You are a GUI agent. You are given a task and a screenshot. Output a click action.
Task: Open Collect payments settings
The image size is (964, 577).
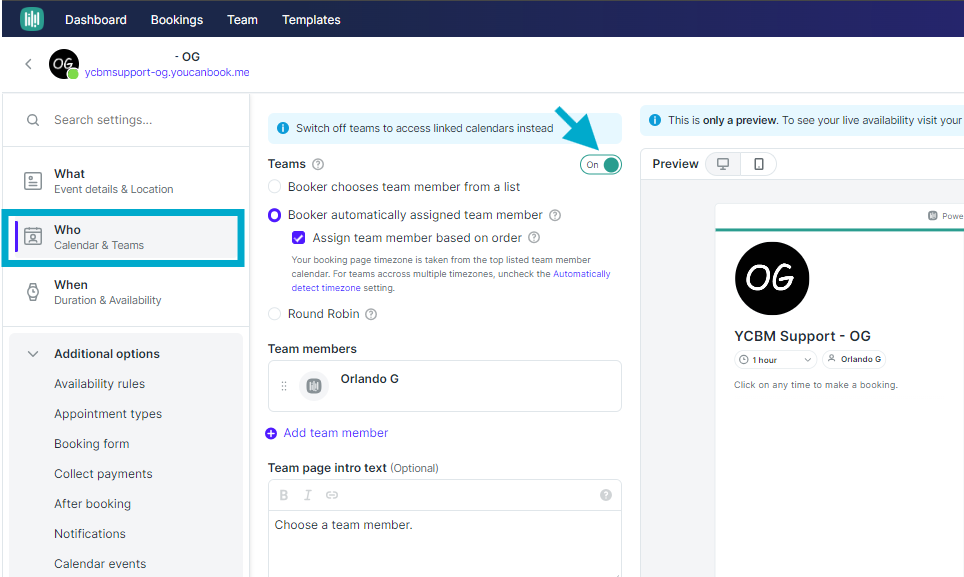(103, 474)
